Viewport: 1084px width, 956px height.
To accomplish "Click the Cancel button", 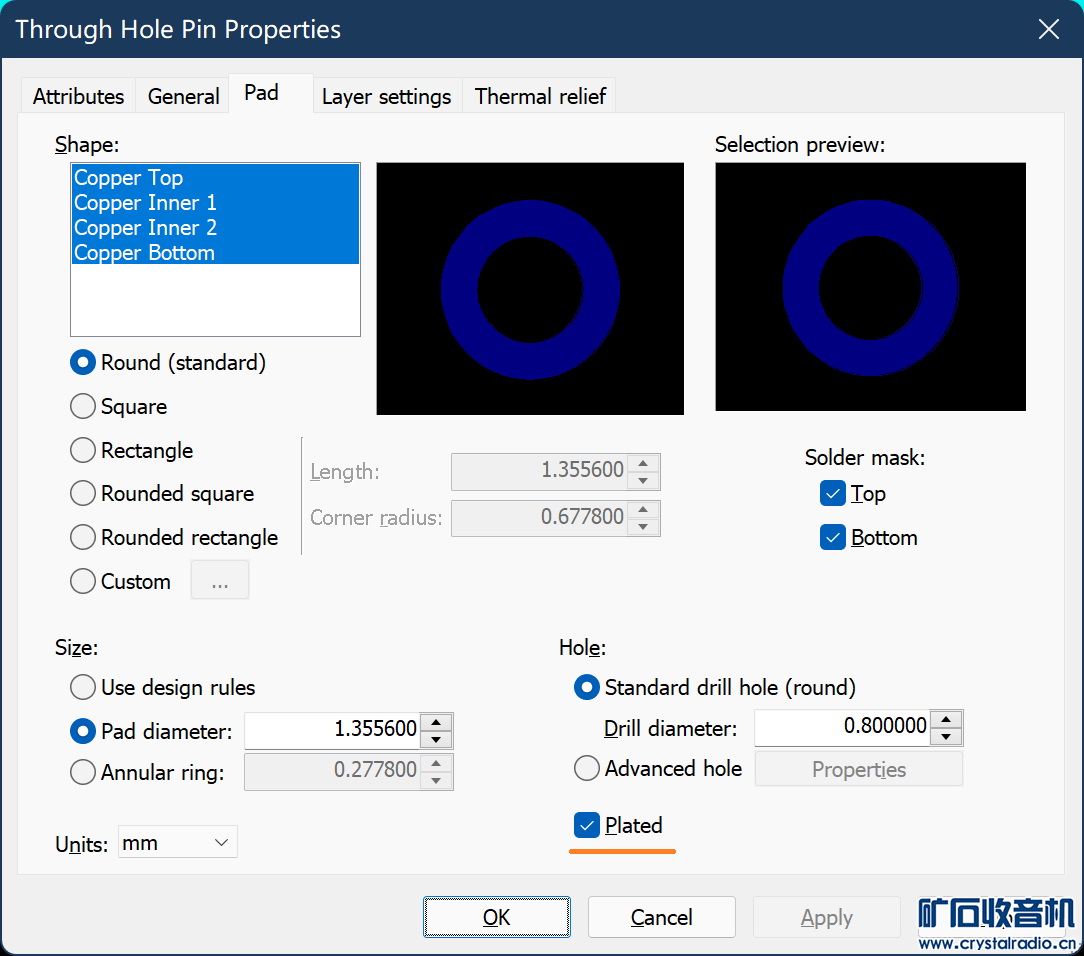I will (x=661, y=917).
